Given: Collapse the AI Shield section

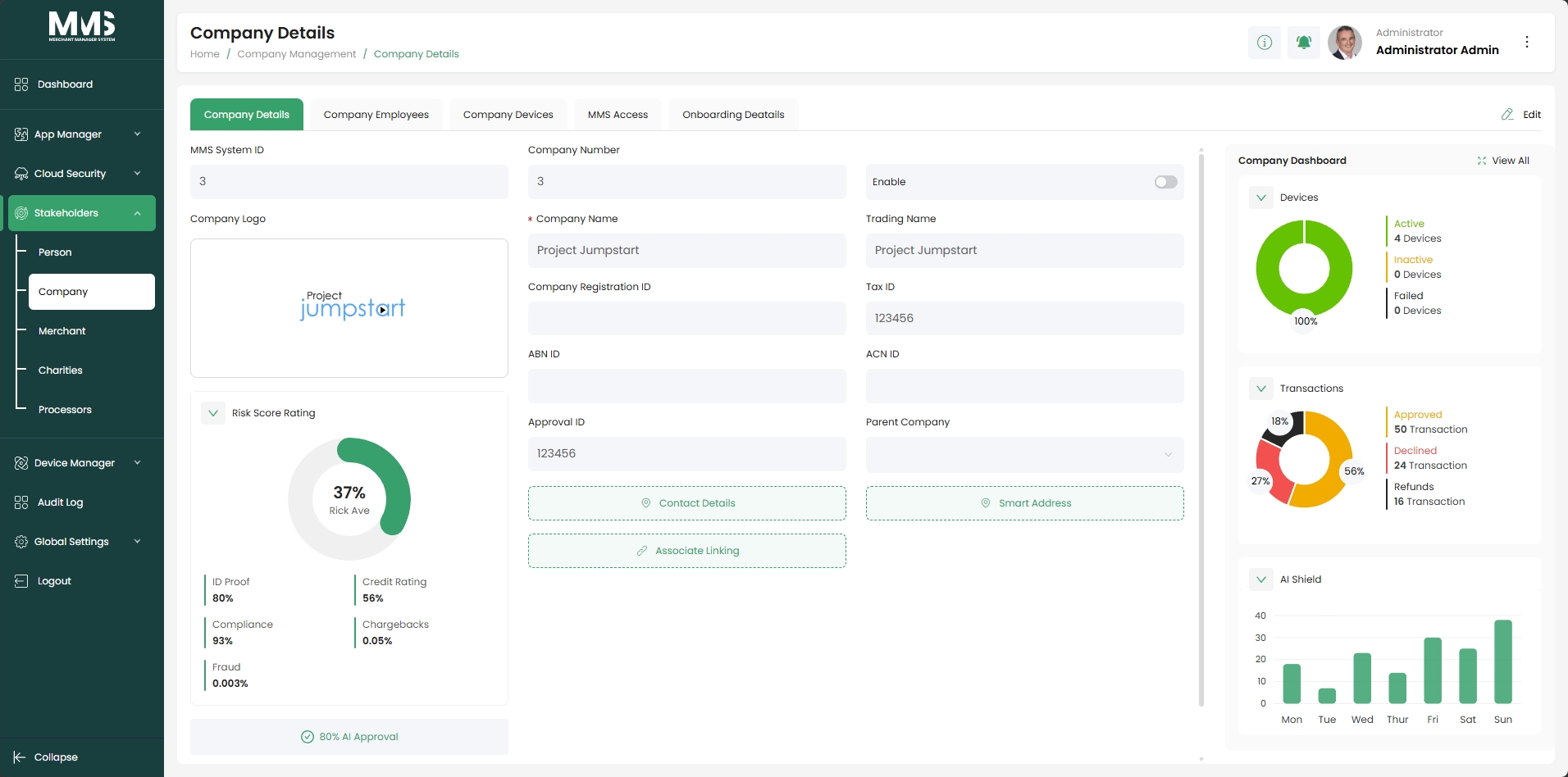Looking at the screenshot, I should [1261, 579].
